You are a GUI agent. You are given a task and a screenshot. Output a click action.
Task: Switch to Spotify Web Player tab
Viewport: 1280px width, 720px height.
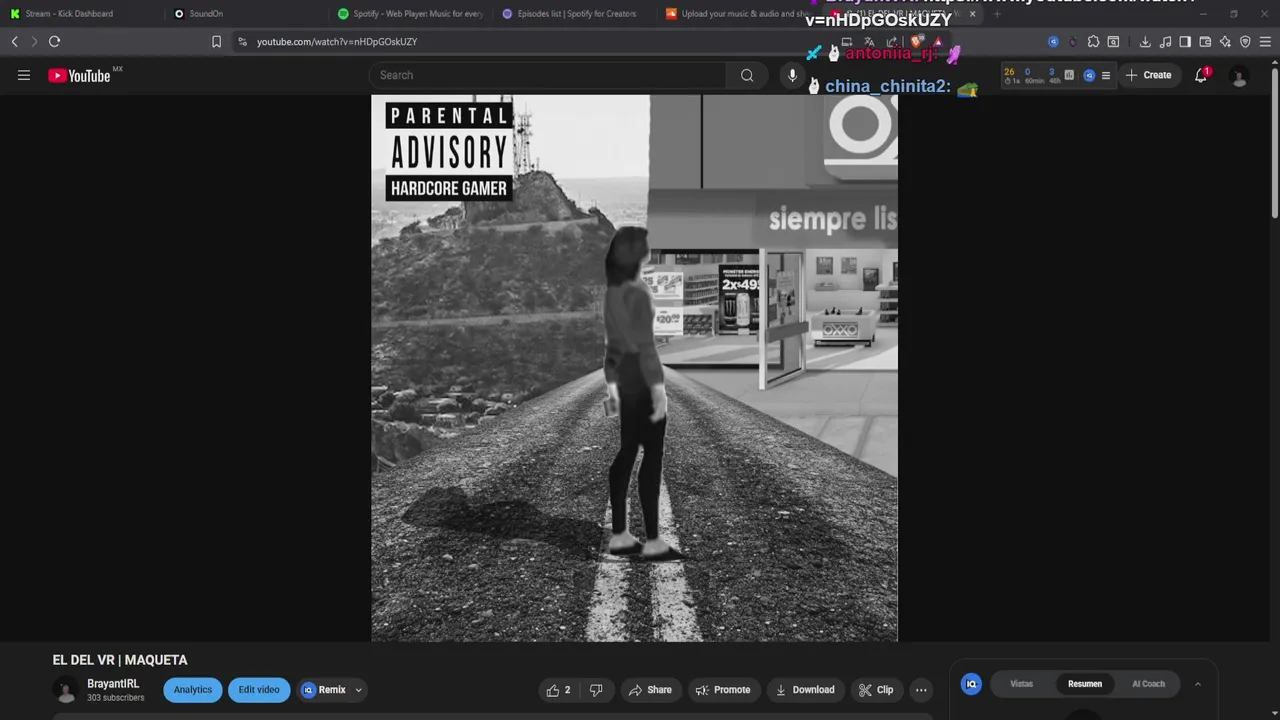pos(412,14)
